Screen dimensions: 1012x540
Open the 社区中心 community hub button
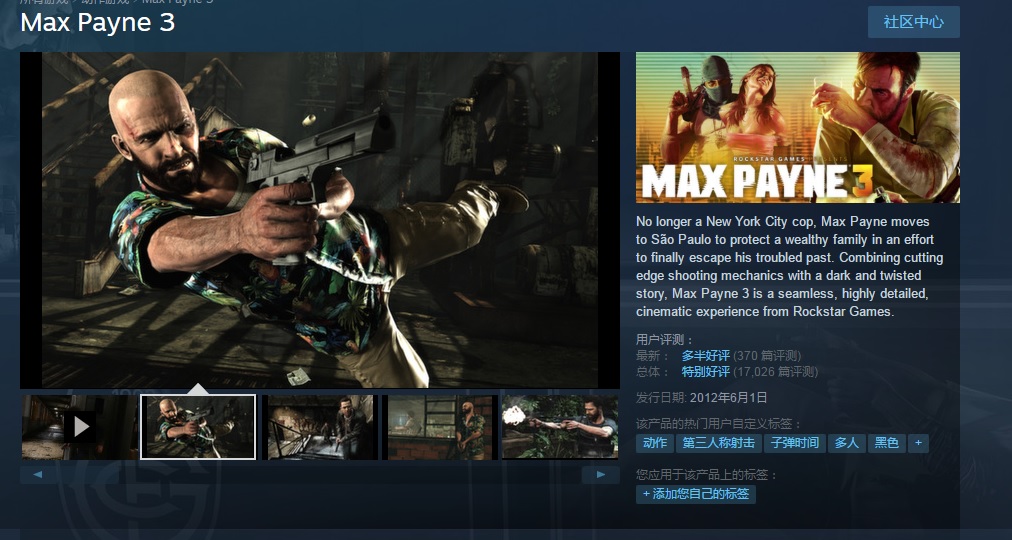coord(913,22)
